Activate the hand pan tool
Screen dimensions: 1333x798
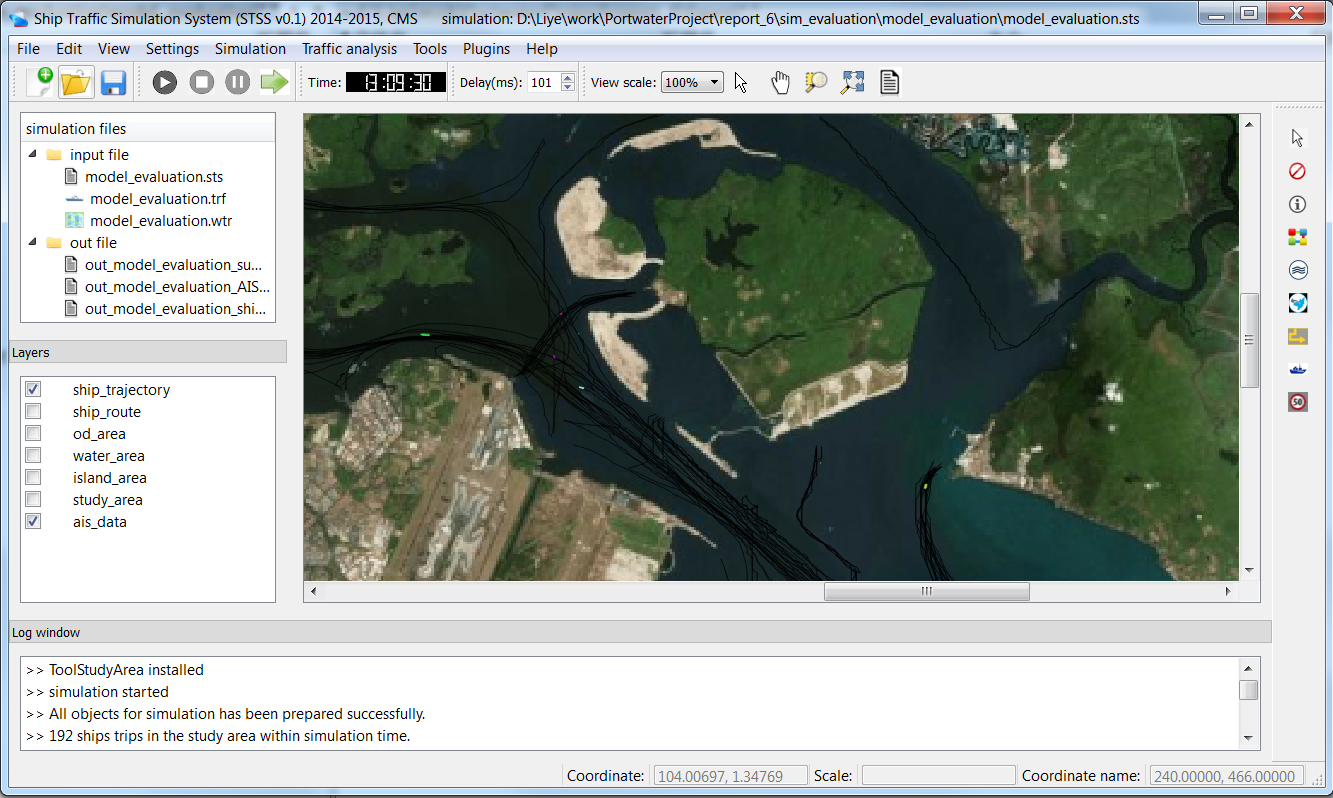(x=780, y=82)
